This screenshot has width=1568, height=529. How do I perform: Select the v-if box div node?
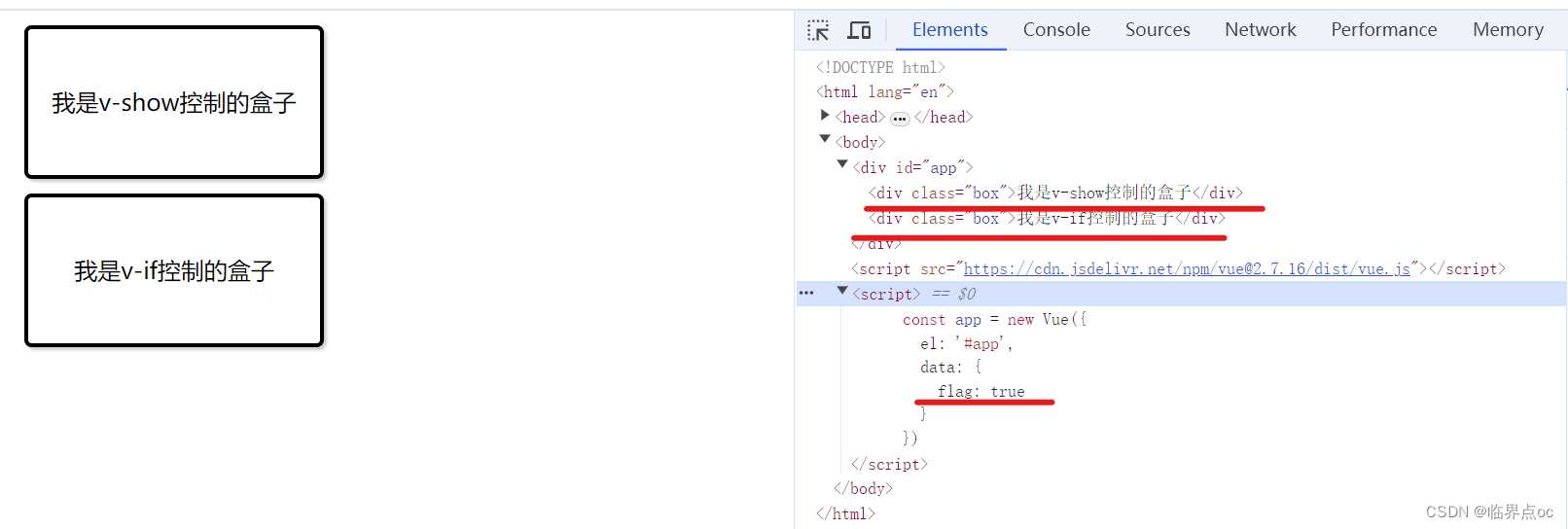(1047, 218)
